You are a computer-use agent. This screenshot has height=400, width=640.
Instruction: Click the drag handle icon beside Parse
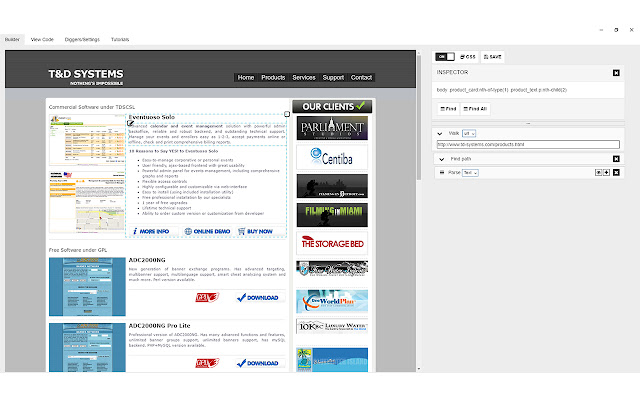click(x=442, y=173)
